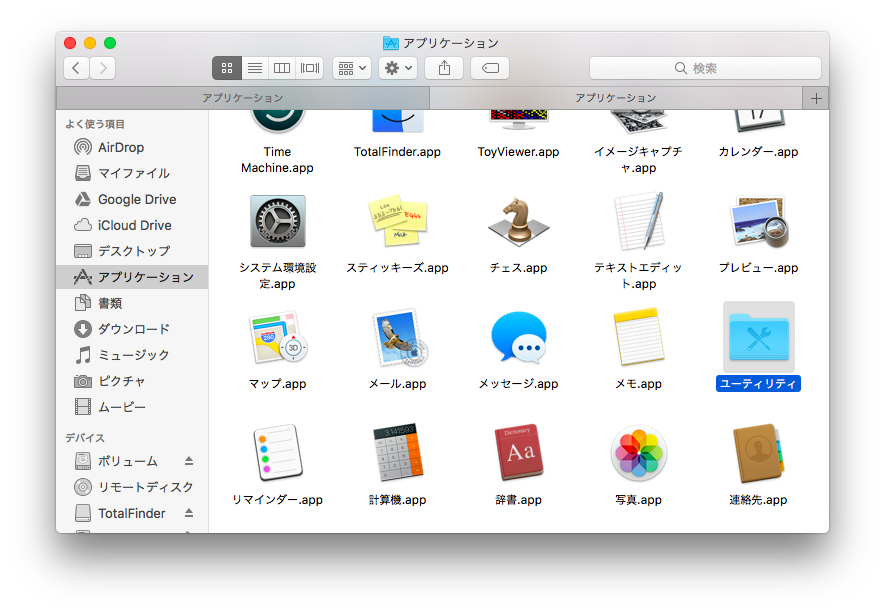Select the Notes yellow notepad icon
Image resolution: width=885 pixels, height=613 pixels.
638,338
